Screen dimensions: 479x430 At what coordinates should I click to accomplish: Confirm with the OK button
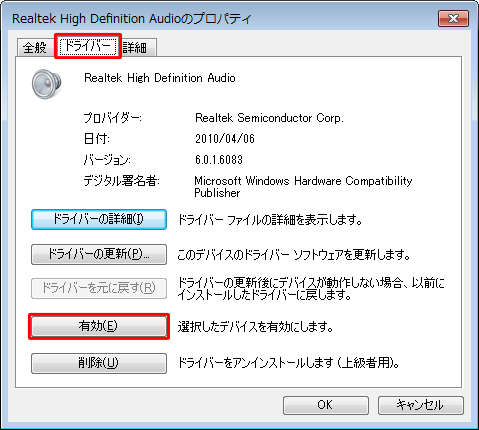(326, 405)
